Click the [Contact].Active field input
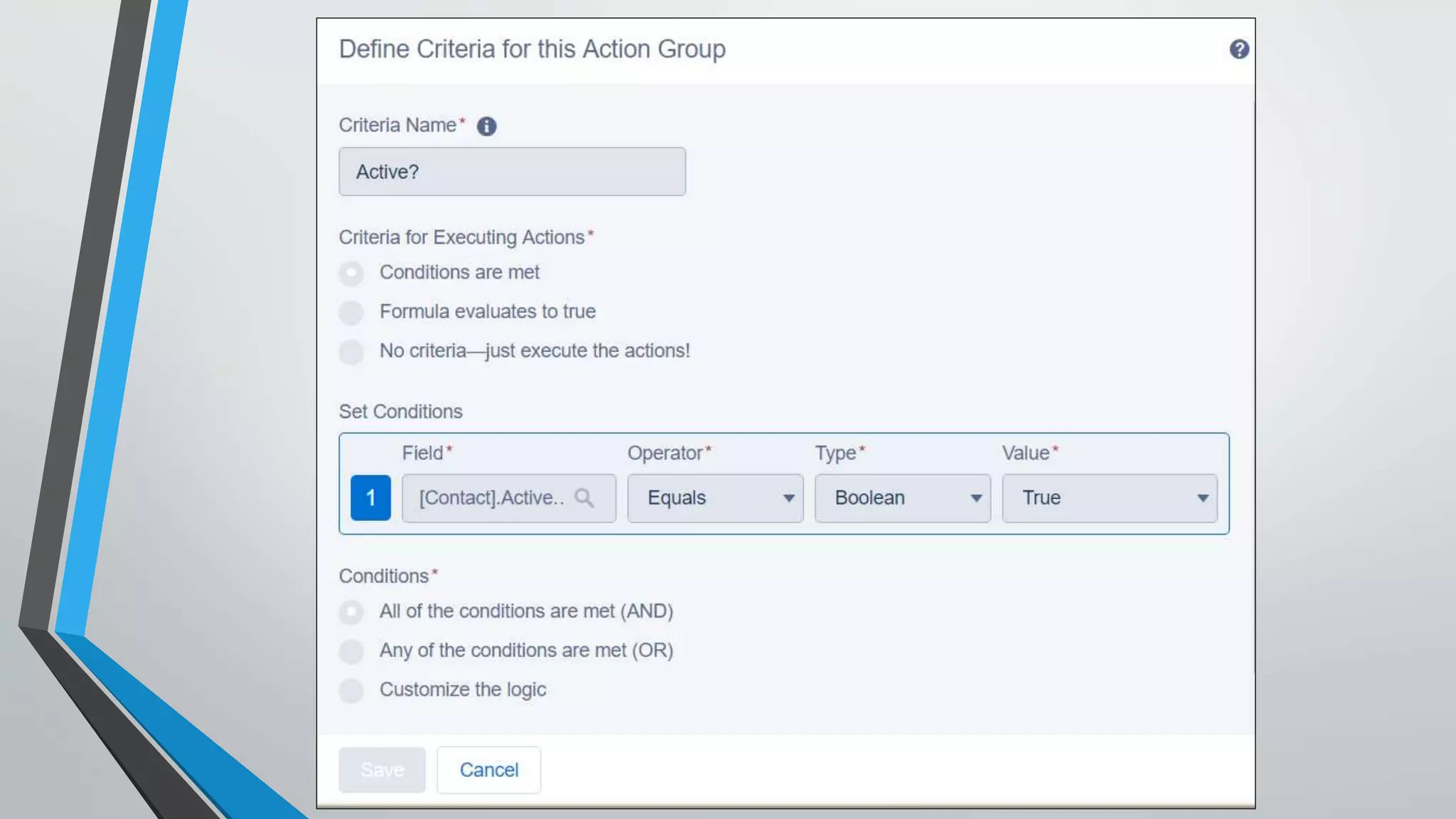This screenshot has width=1456, height=819. [491, 498]
